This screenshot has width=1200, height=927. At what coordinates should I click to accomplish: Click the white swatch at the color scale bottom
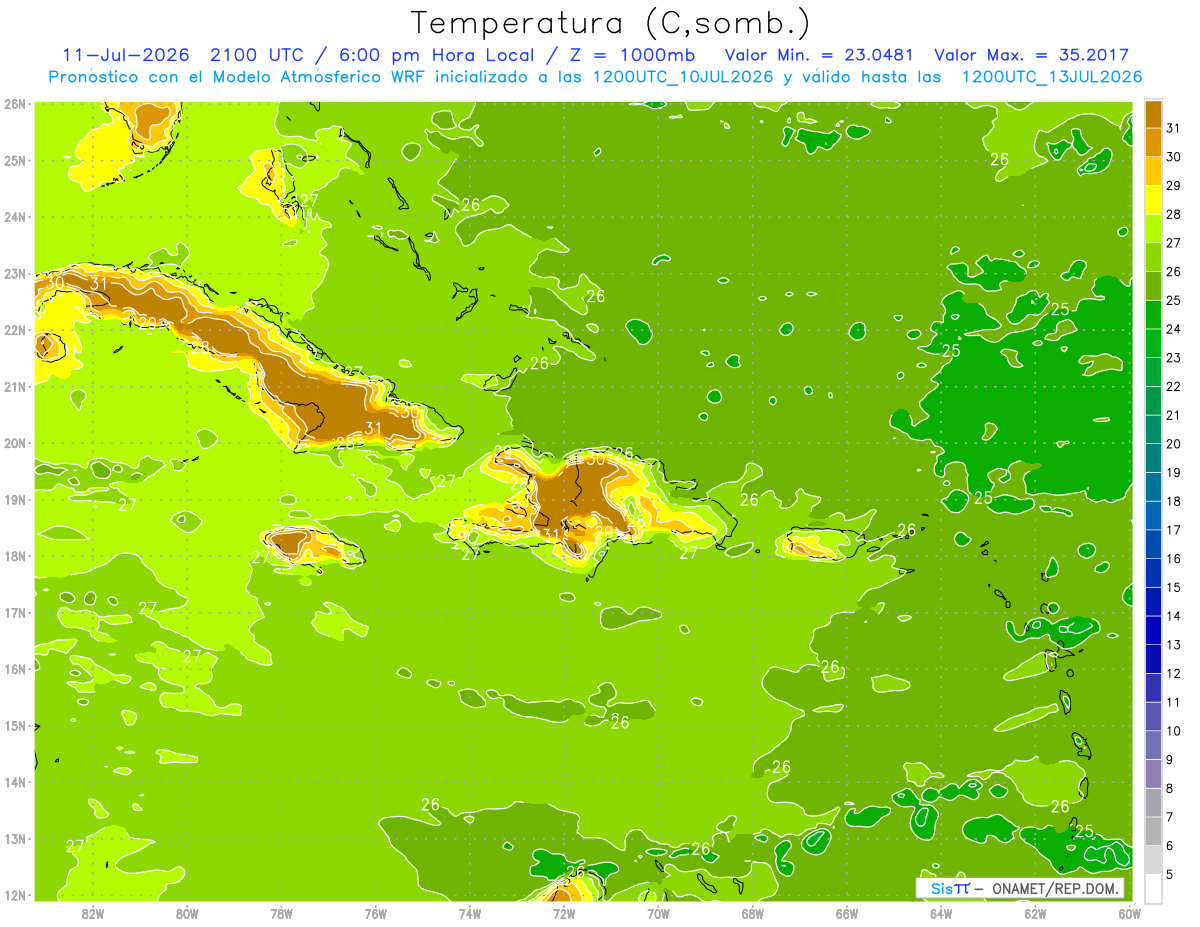click(x=1153, y=888)
